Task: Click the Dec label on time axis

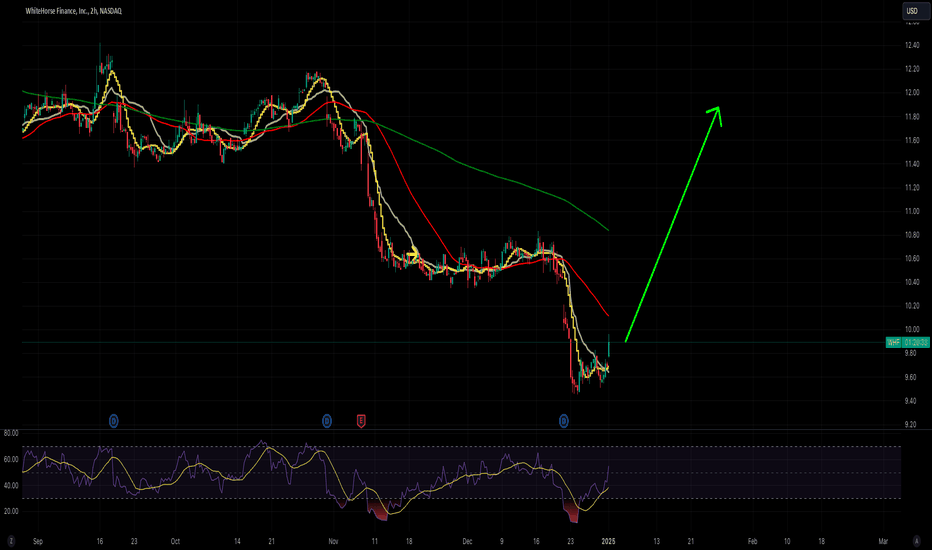Action: tap(467, 542)
